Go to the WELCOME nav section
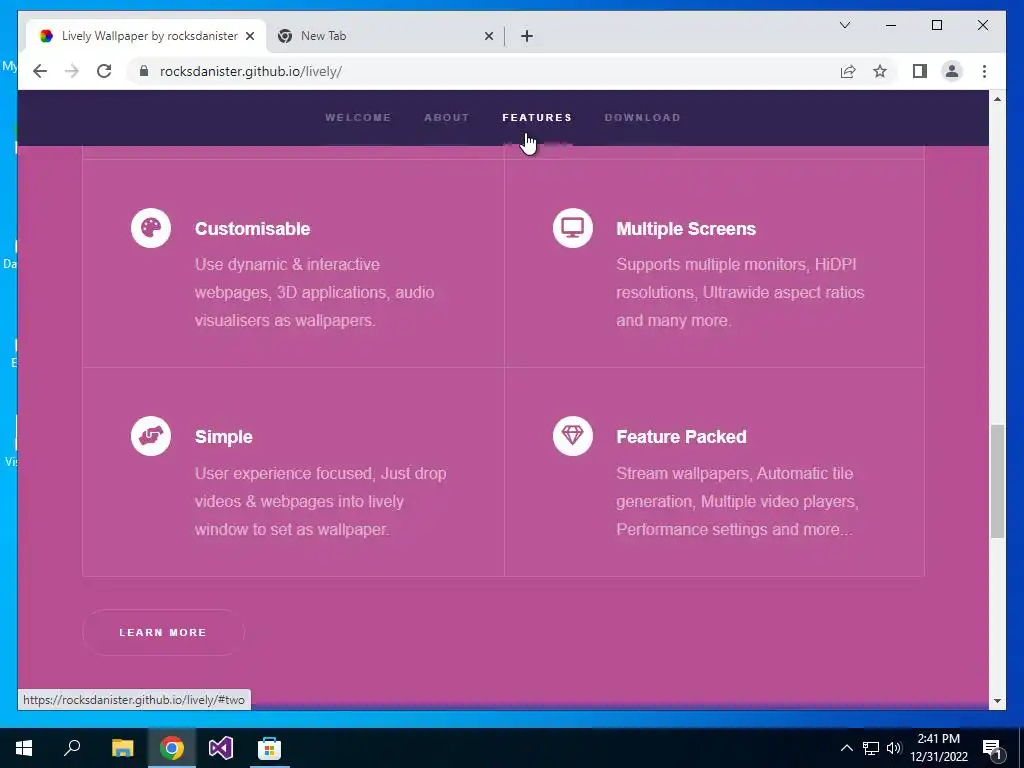Image resolution: width=1024 pixels, height=768 pixels. [358, 118]
